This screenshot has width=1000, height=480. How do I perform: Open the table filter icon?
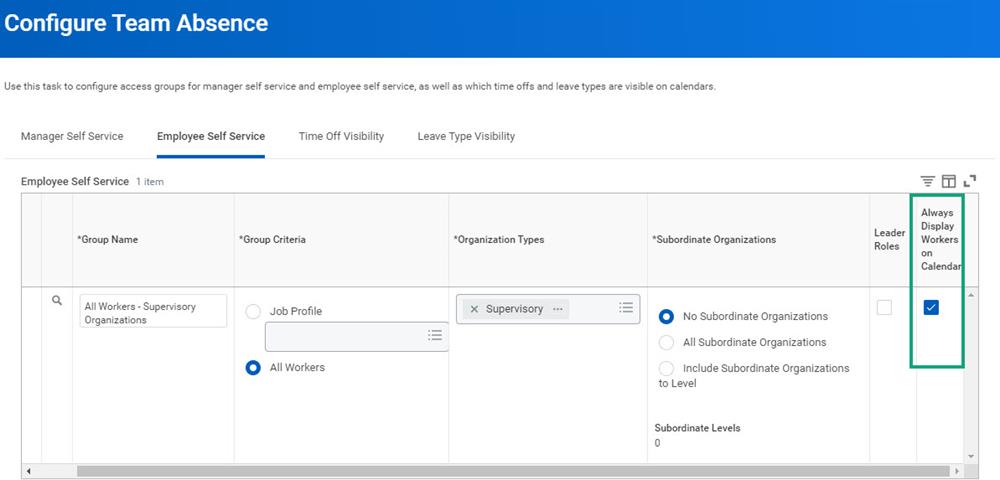pyautogui.click(x=927, y=181)
